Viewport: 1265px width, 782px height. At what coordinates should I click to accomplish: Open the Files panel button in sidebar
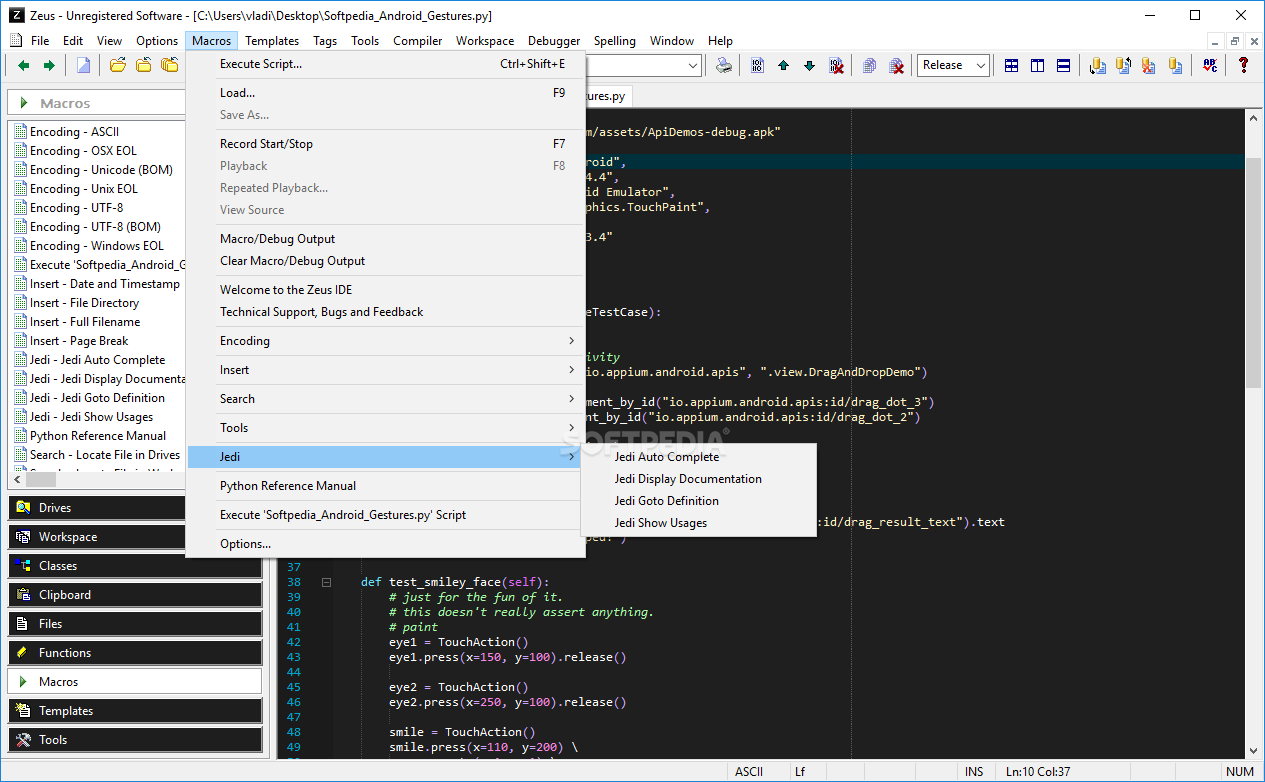135,624
